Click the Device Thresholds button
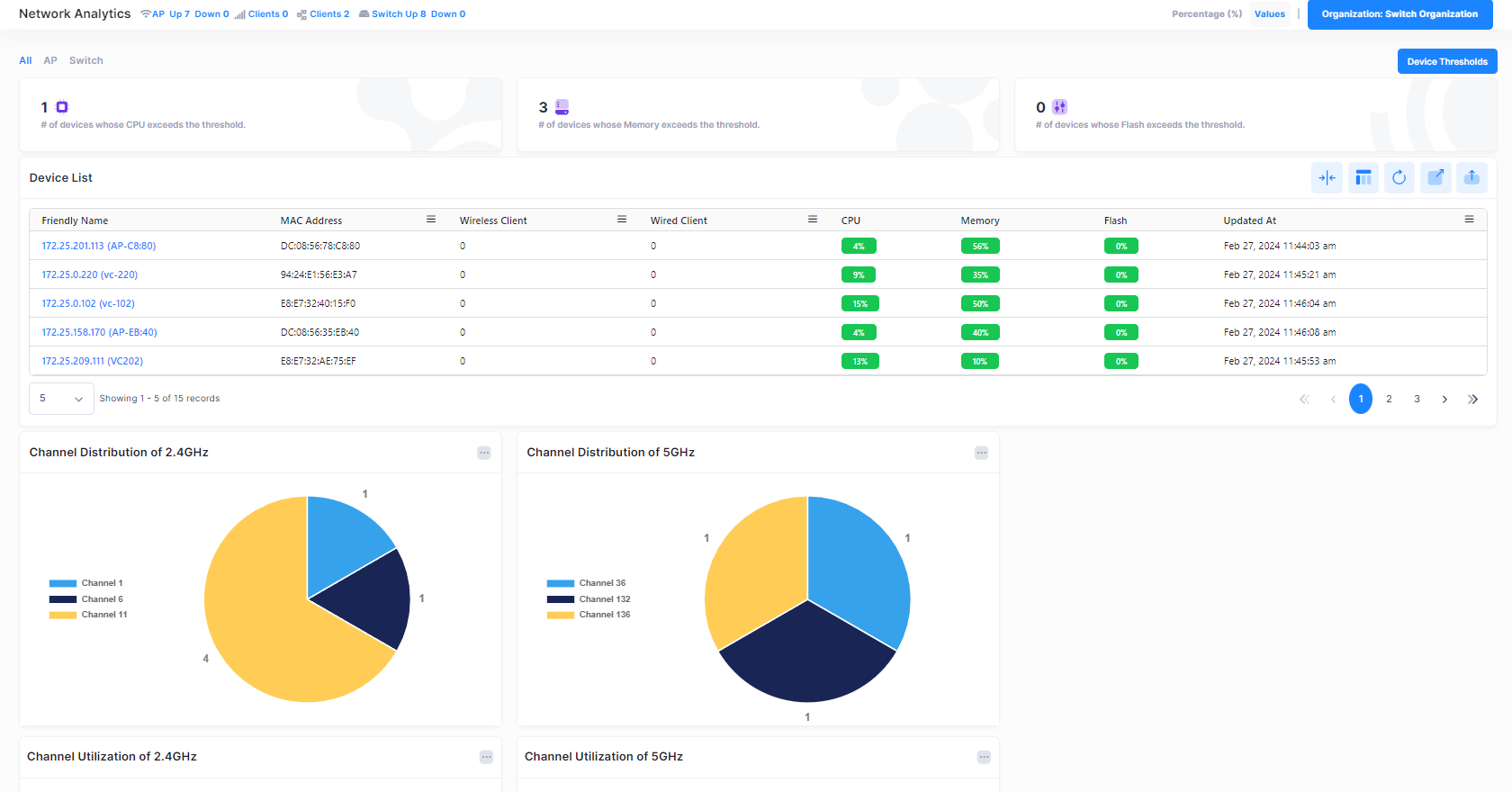1512x792 pixels. [1446, 61]
